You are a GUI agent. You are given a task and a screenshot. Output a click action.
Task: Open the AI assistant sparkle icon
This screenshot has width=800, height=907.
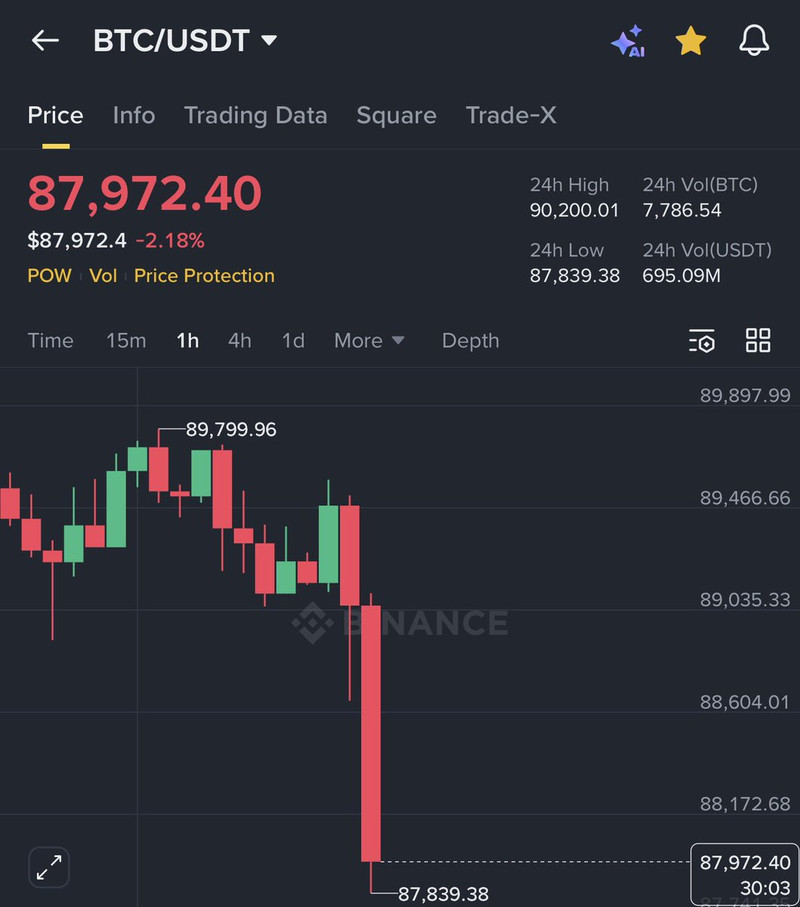click(628, 42)
